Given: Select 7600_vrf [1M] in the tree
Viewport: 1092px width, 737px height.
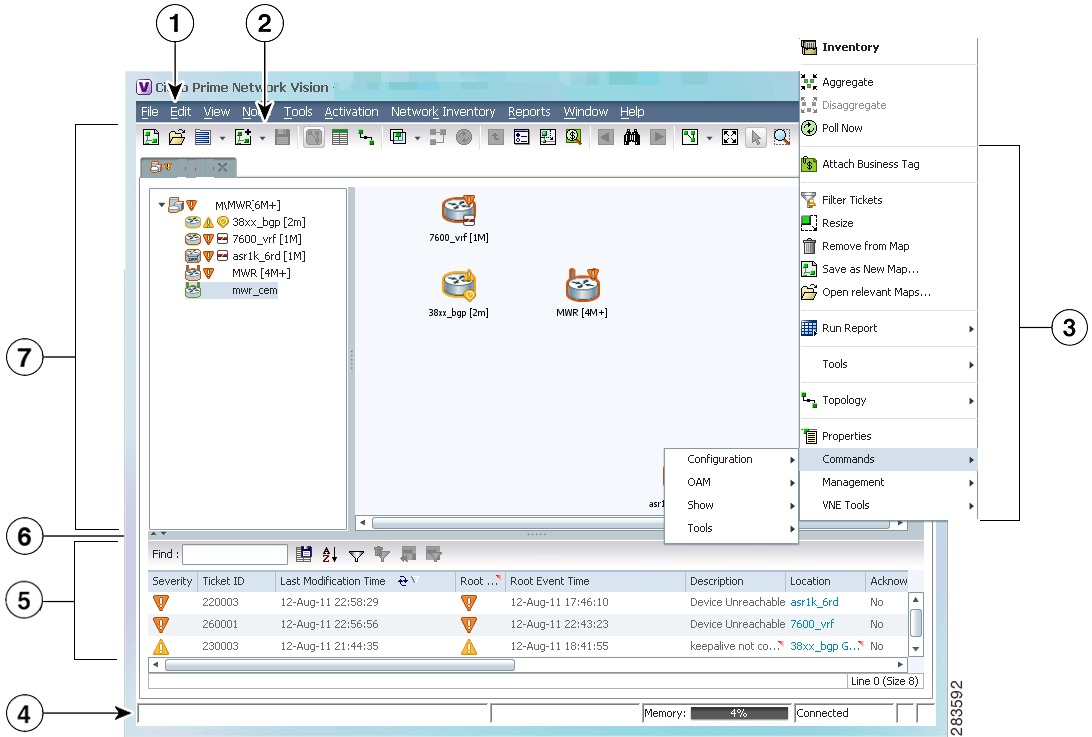Looking at the screenshot, I should click(x=267, y=239).
